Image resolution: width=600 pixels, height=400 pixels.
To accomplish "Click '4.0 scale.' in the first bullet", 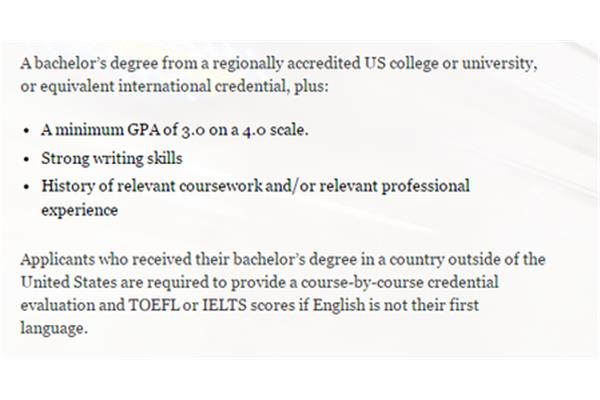I will pyautogui.click(x=275, y=131).
